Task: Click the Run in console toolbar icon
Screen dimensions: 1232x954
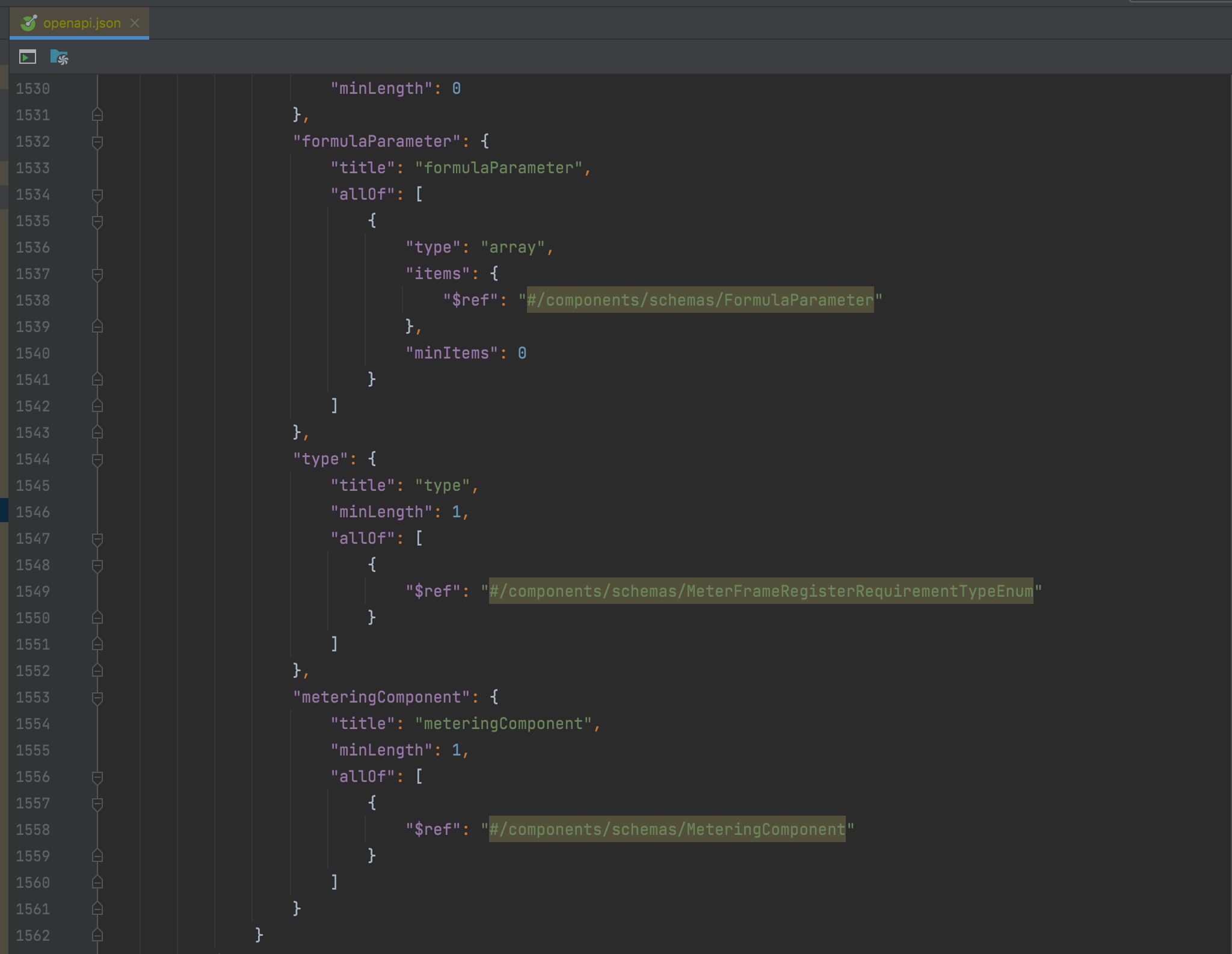Action: (27, 58)
